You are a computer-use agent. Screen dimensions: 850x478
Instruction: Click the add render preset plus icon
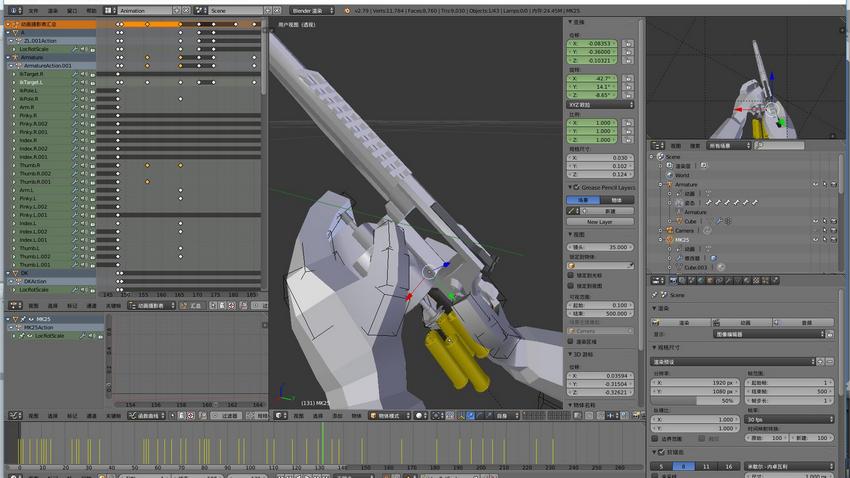tap(820, 361)
